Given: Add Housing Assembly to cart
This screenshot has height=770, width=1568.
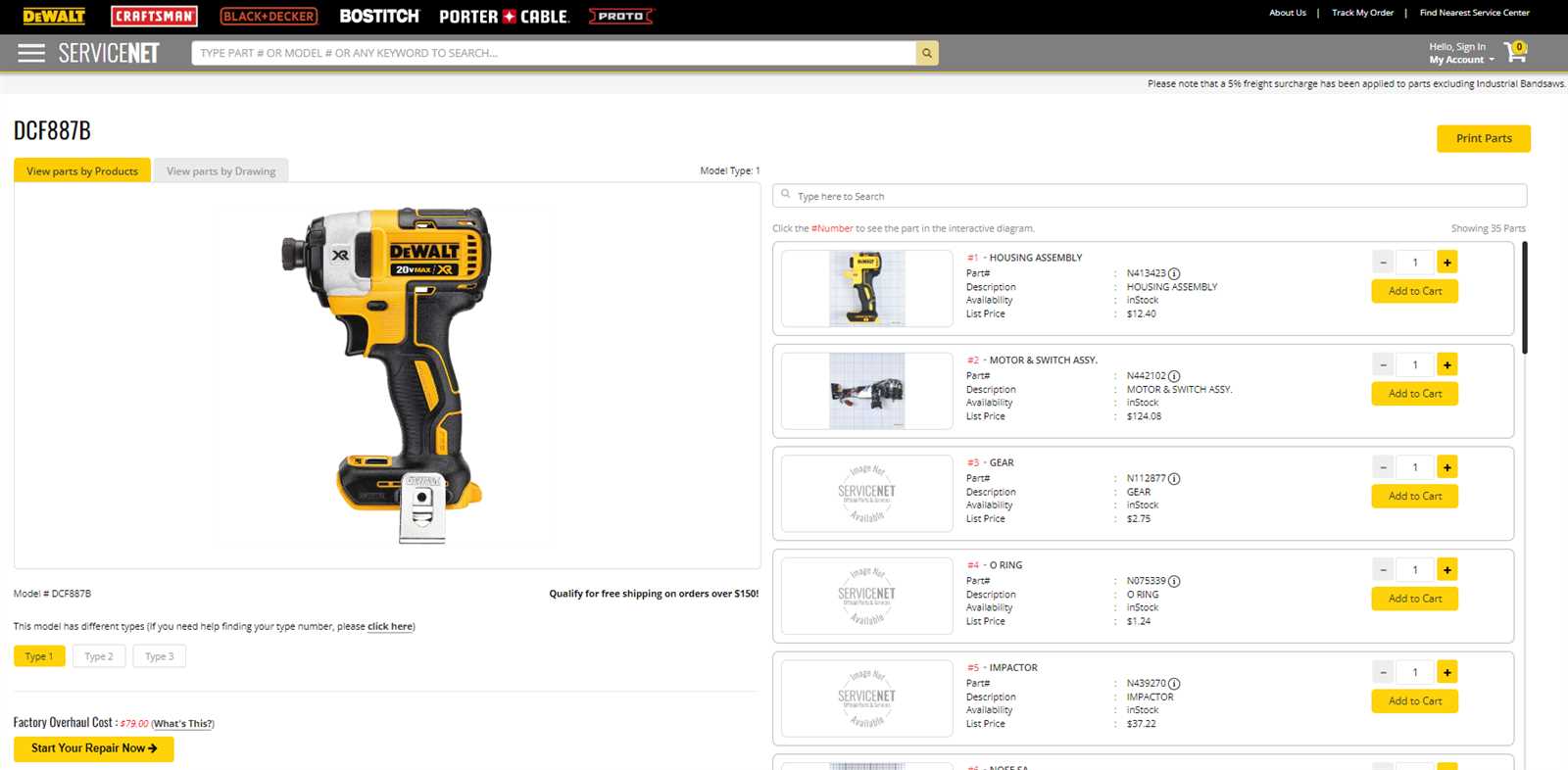Looking at the screenshot, I should (1415, 291).
